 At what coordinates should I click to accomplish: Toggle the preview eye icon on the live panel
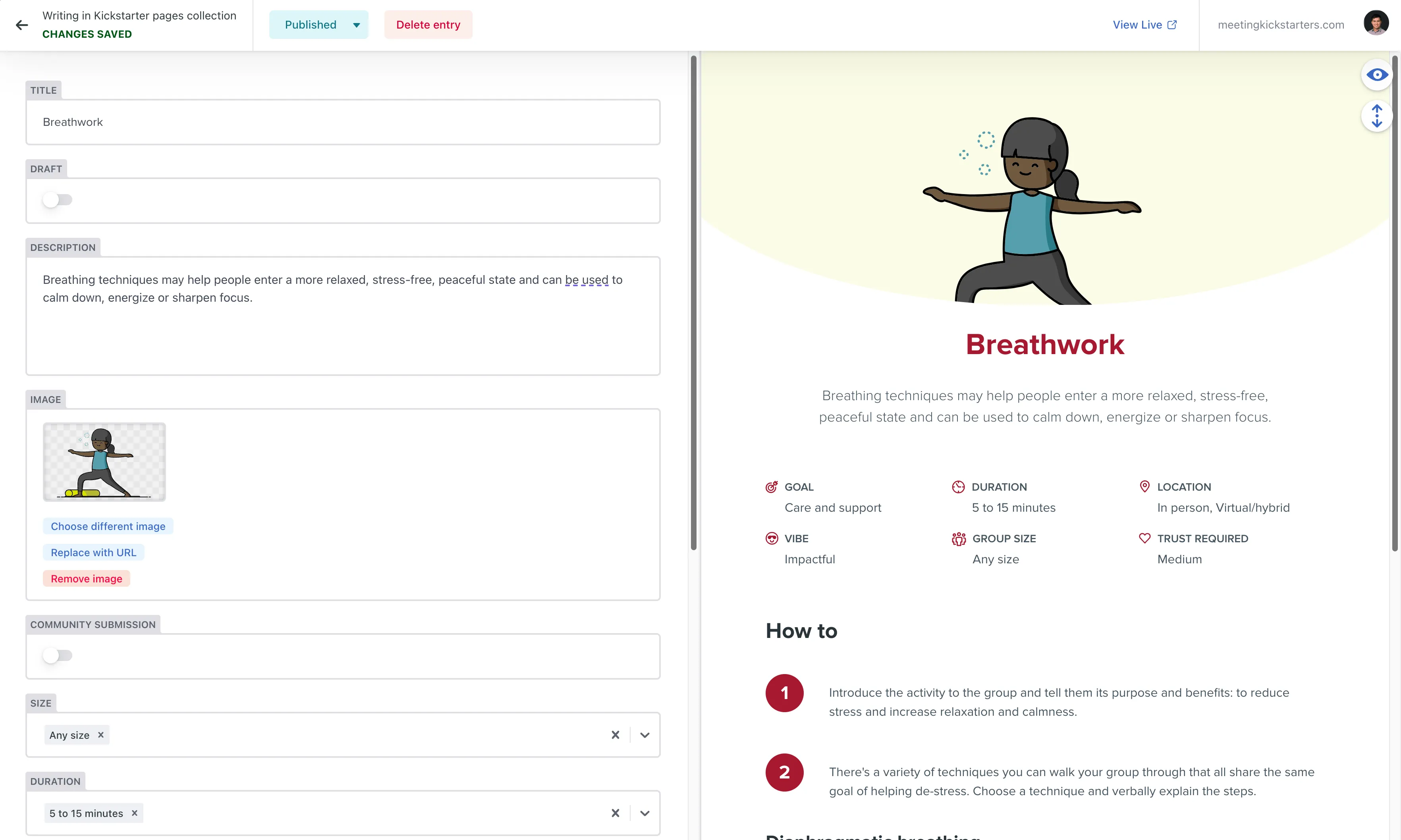1377,74
